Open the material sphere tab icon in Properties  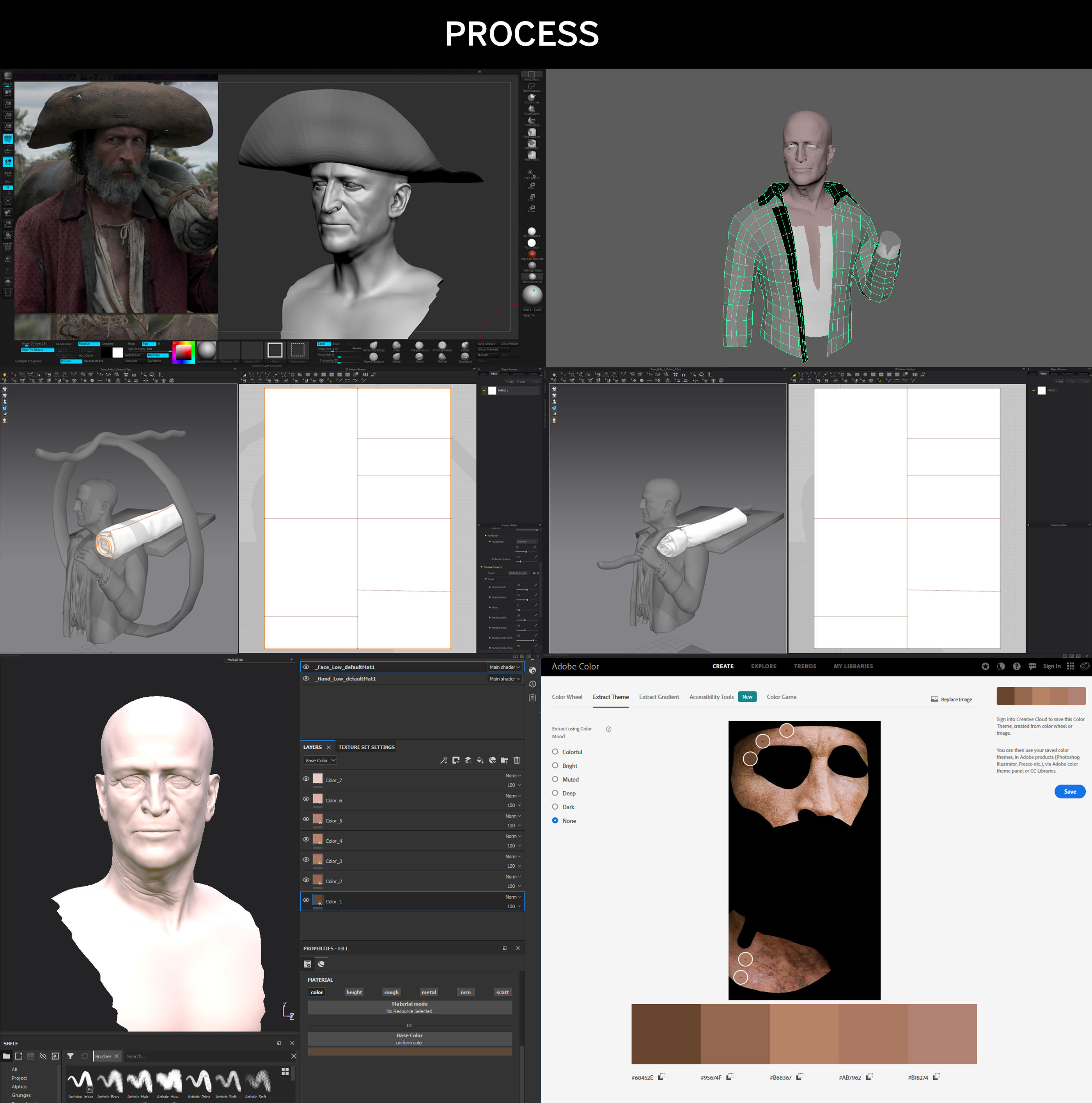pyautogui.click(x=321, y=964)
